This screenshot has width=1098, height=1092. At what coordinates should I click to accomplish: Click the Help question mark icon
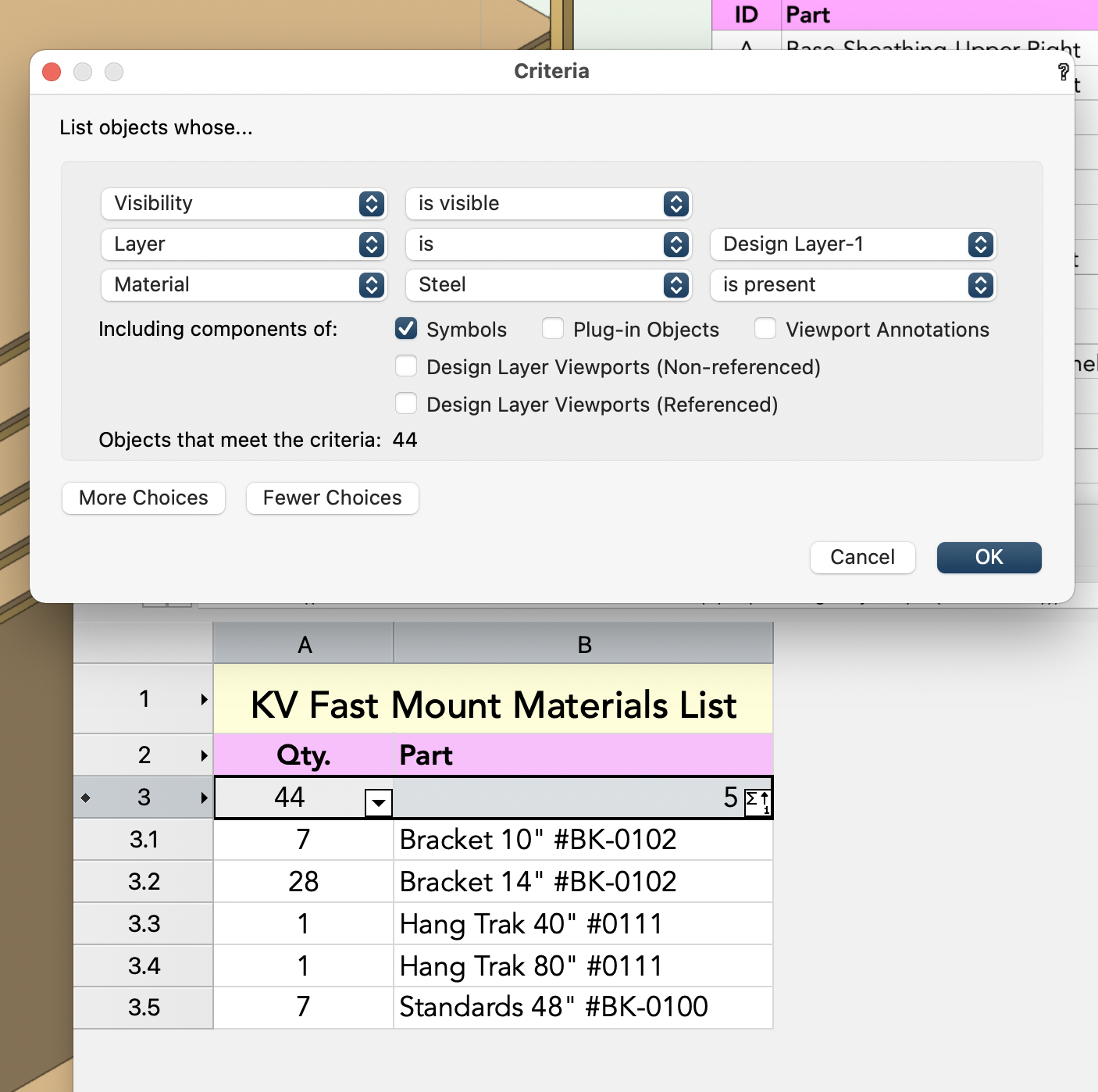click(1063, 72)
